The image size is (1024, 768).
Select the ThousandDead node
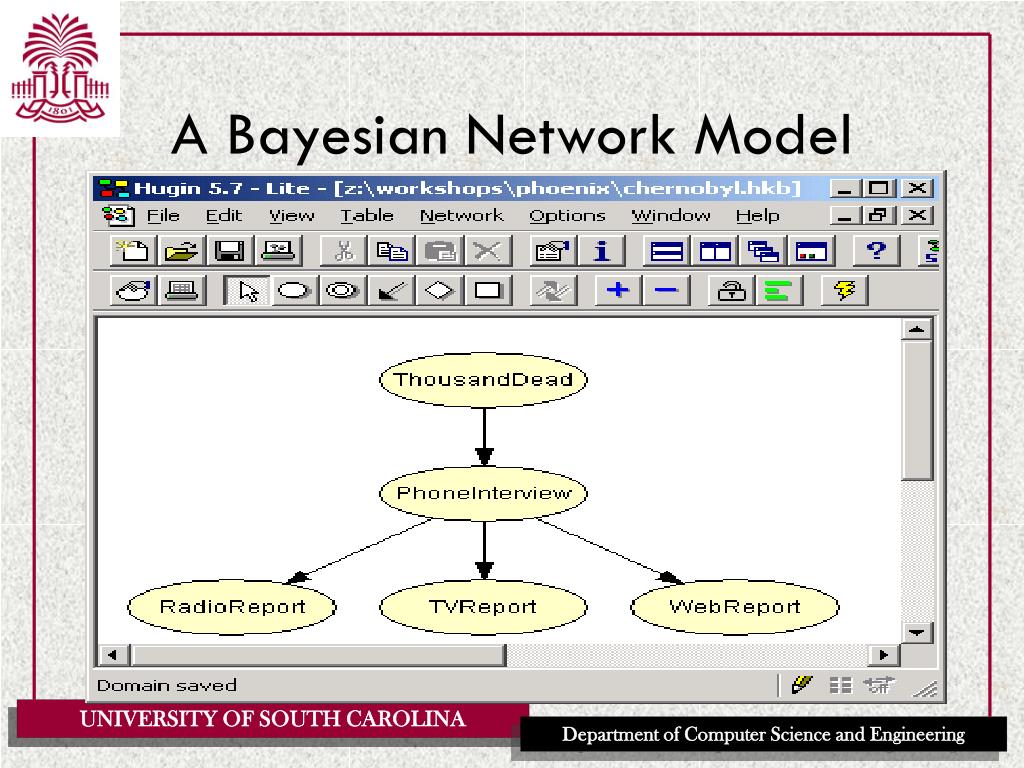pos(483,379)
